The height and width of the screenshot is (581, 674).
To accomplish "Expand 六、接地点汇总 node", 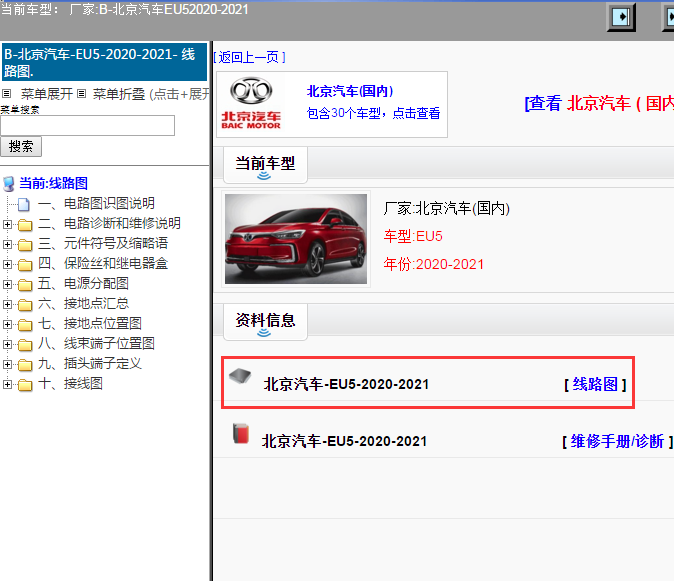I will click(x=7, y=304).
